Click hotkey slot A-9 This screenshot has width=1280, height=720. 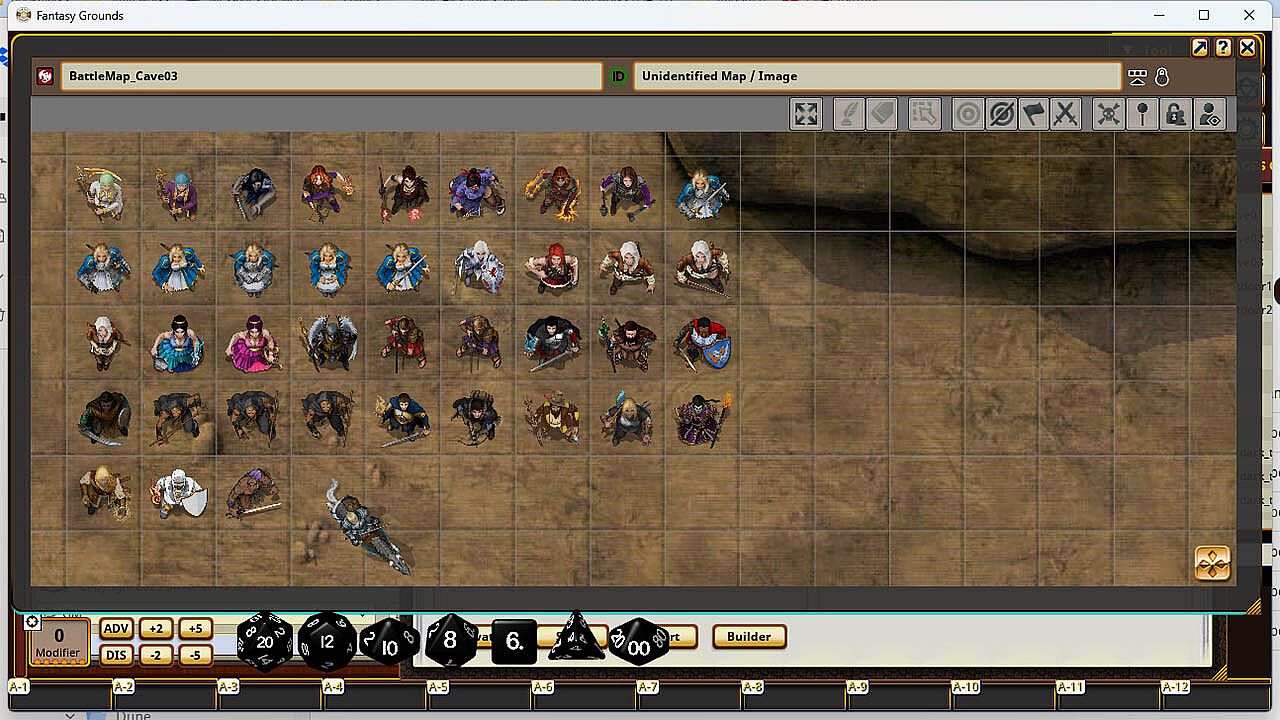(x=898, y=694)
